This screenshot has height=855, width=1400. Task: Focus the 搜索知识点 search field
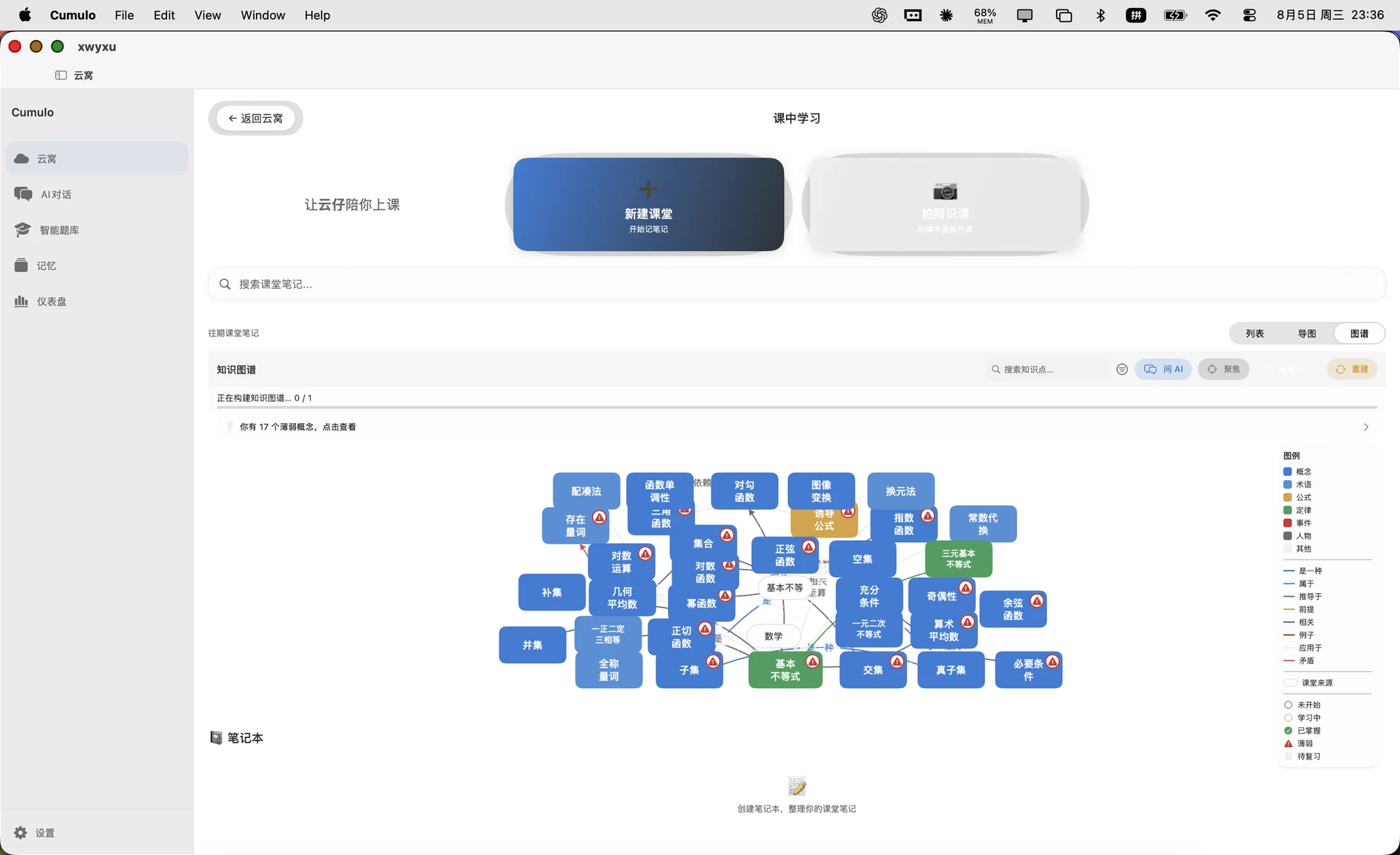click(1047, 369)
